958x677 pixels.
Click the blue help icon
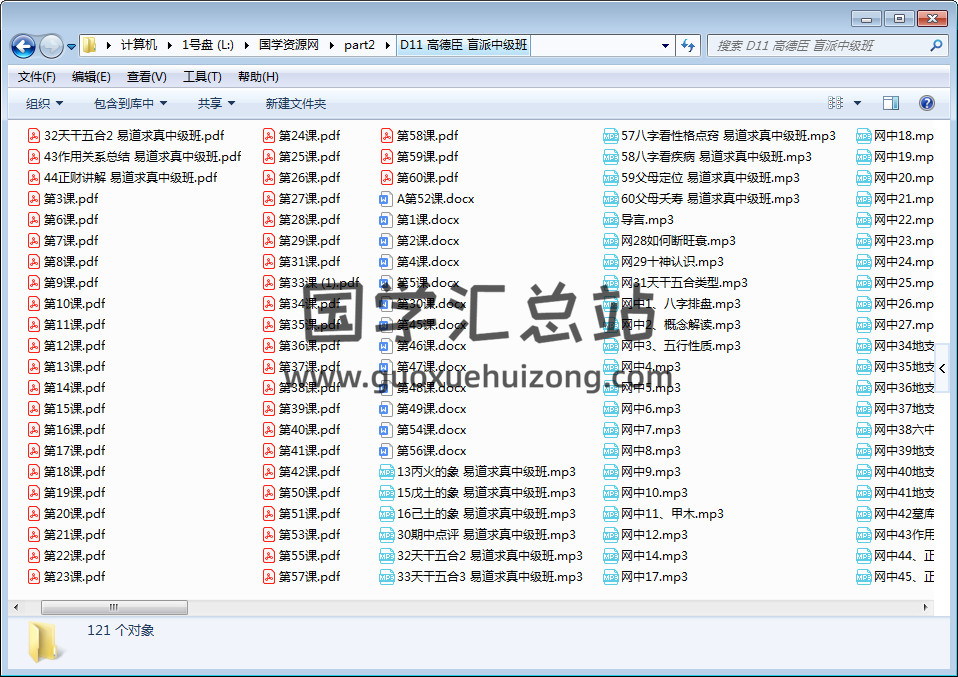point(926,103)
